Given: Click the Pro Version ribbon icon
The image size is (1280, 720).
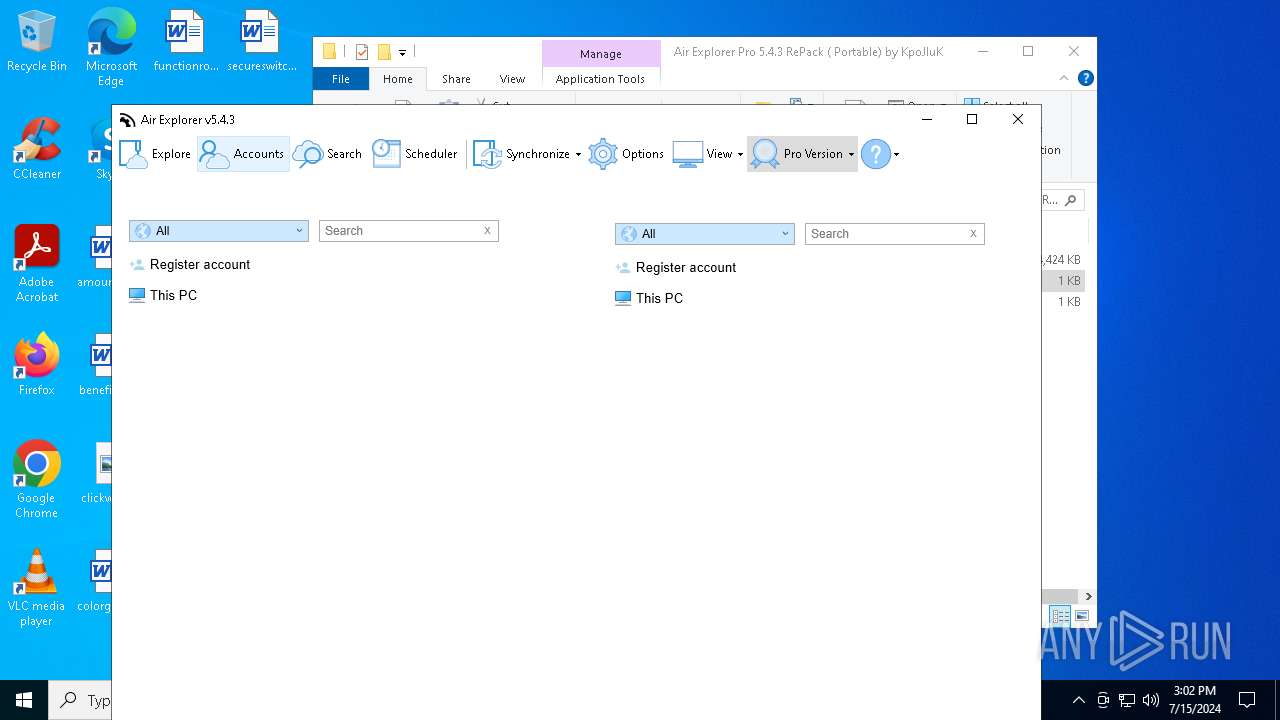Looking at the screenshot, I should (765, 154).
